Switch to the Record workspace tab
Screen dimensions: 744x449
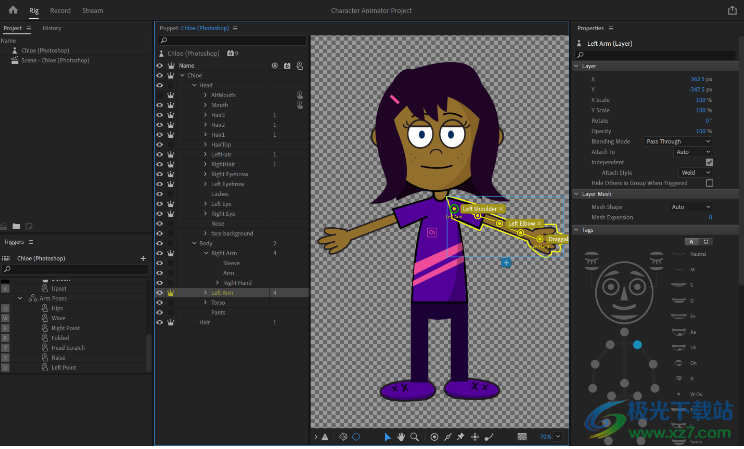point(60,10)
